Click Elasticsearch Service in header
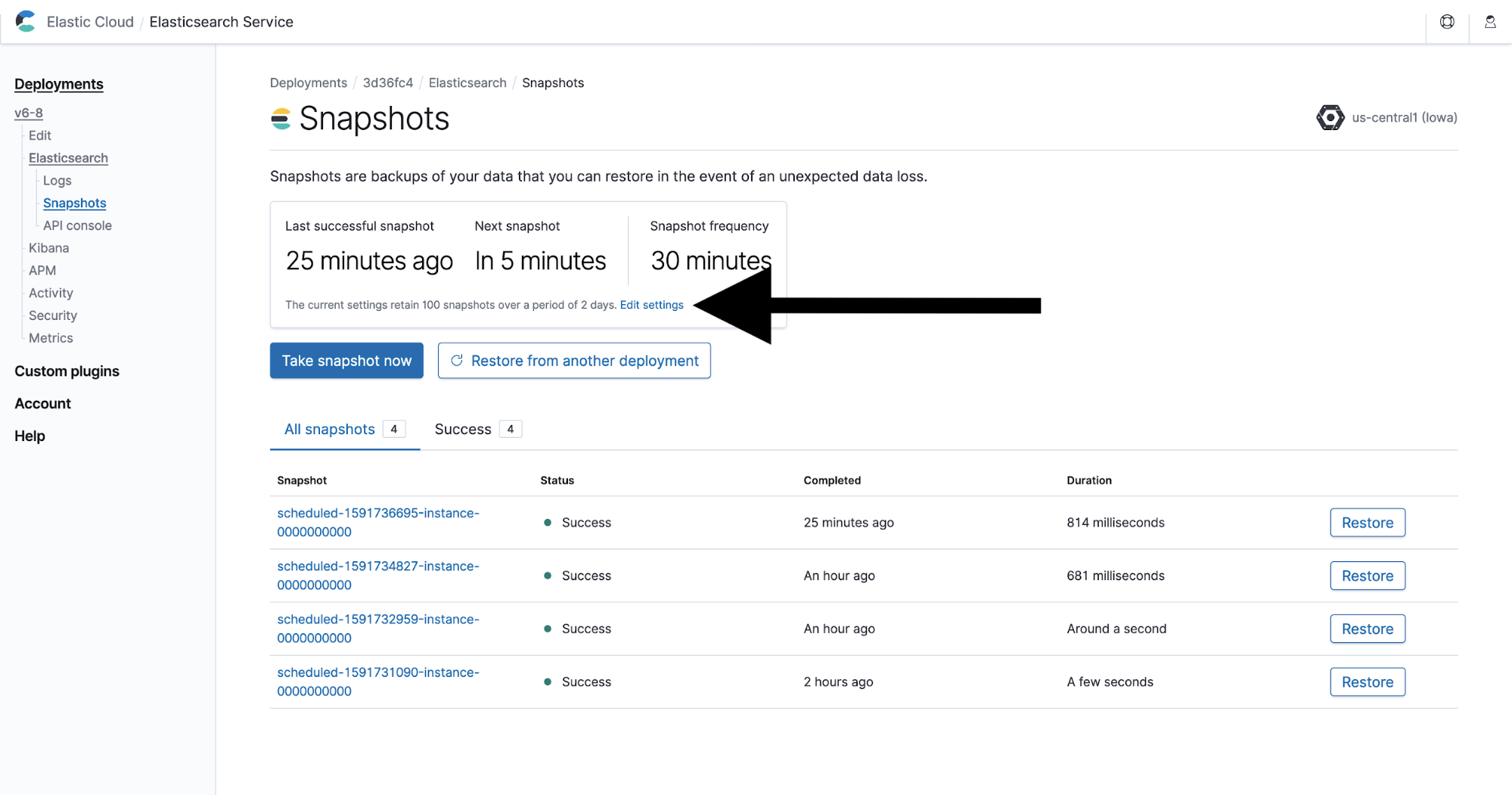The image size is (1512, 795). point(221,22)
